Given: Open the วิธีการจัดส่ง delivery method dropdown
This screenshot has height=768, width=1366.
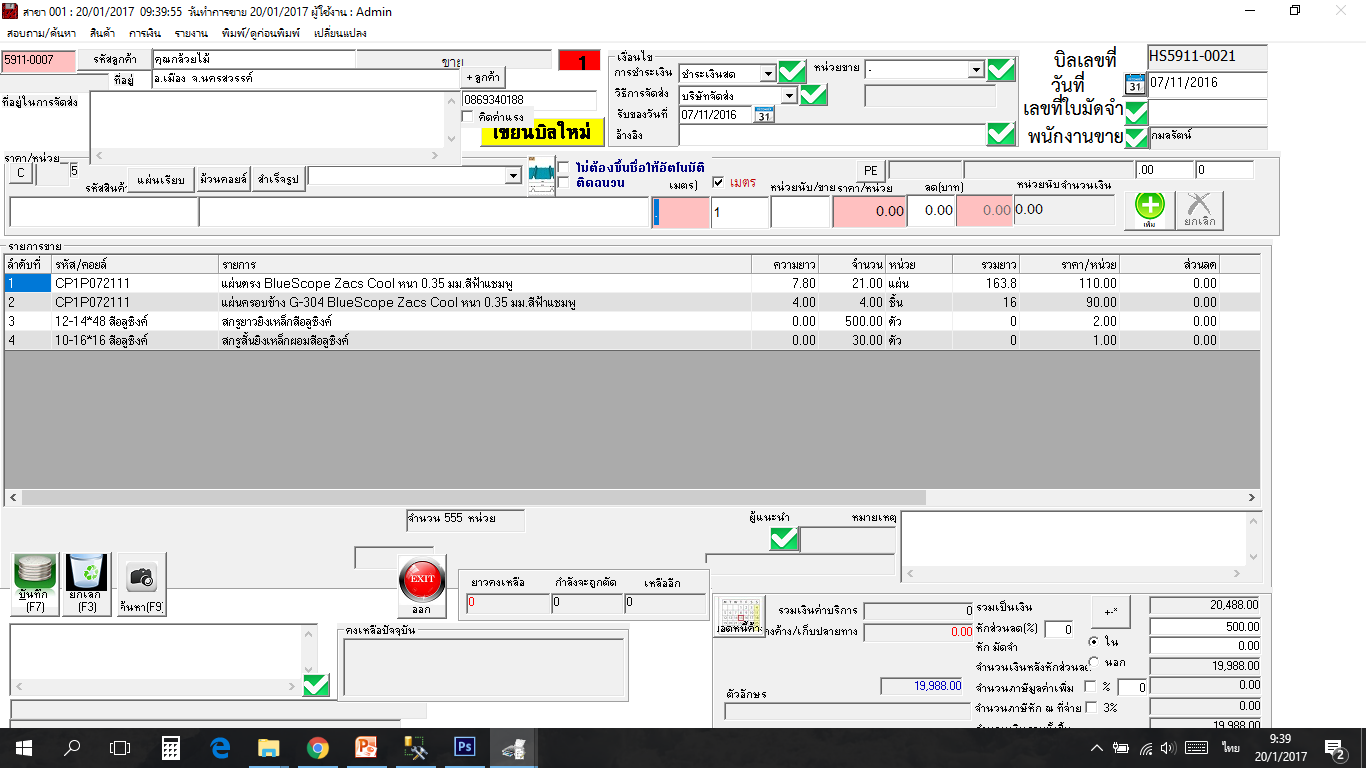Looking at the screenshot, I should [x=789, y=95].
